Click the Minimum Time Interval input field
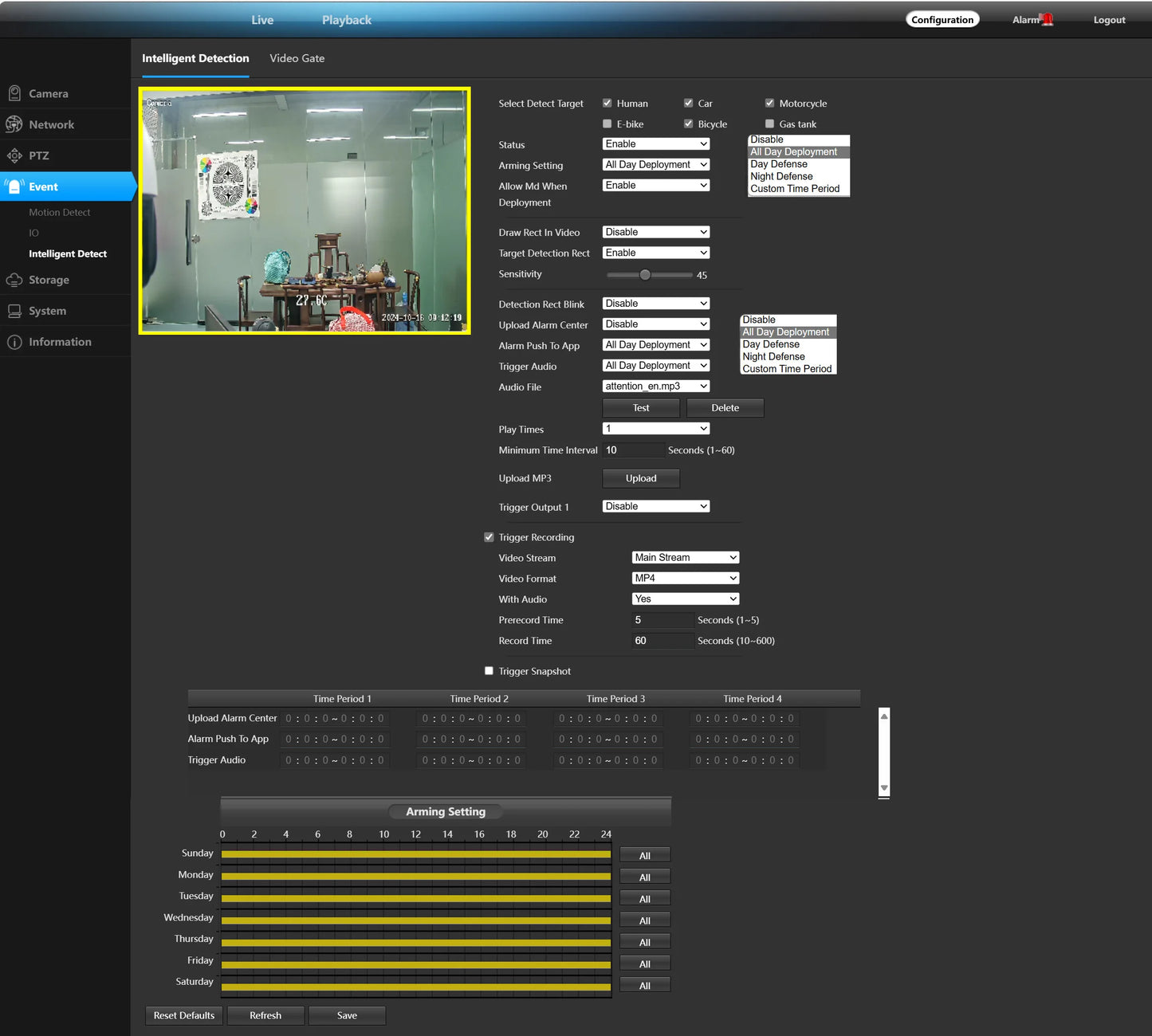The height and width of the screenshot is (1036, 1152). pyautogui.click(x=633, y=450)
